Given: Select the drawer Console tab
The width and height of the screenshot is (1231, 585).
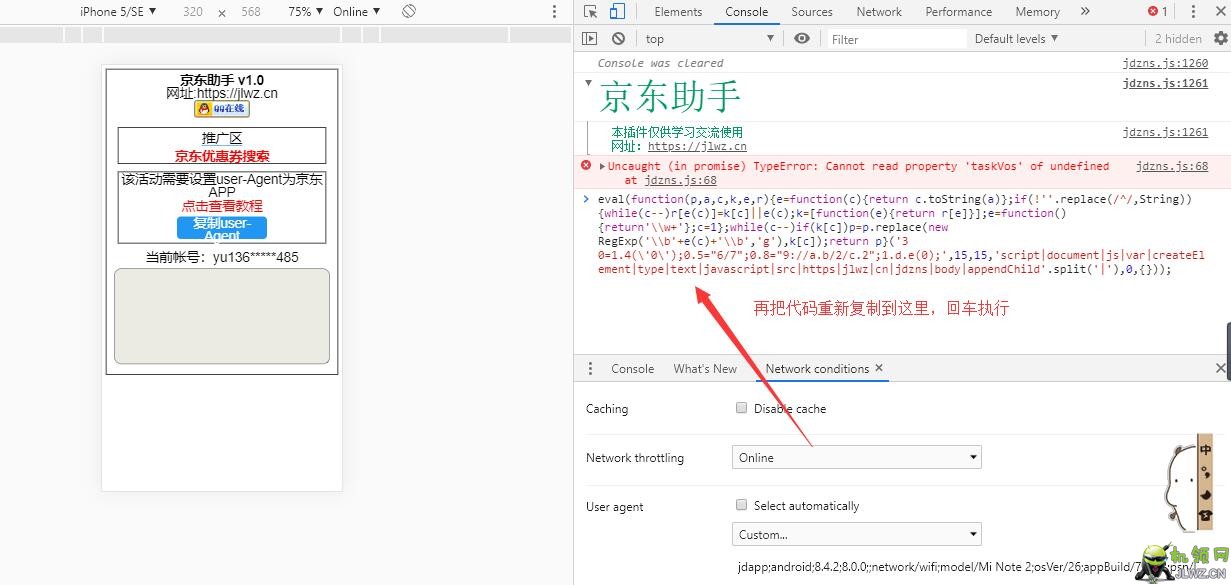Looking at the screenshot, I should (633, 369).
